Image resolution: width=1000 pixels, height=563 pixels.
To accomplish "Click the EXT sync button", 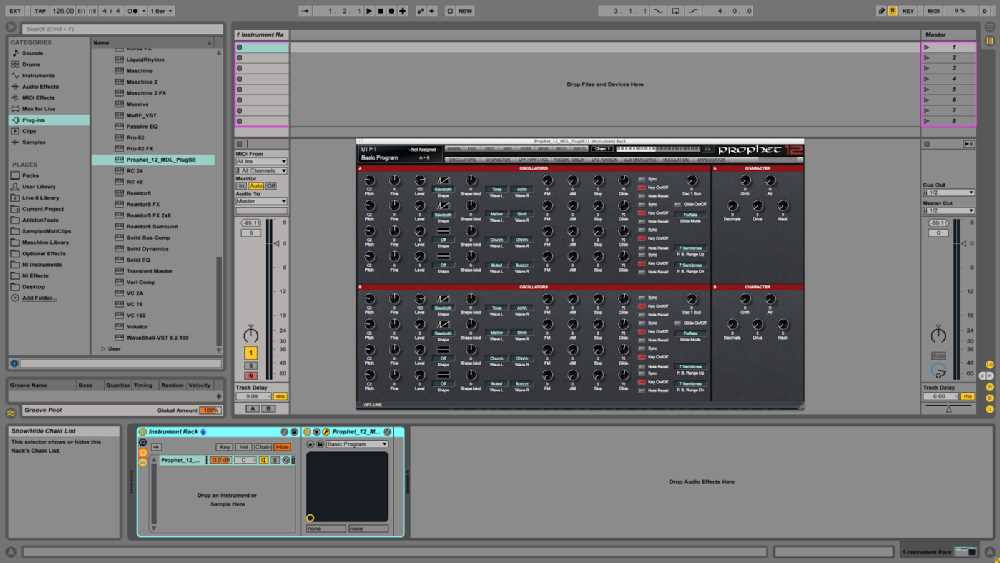I will 15,11.
